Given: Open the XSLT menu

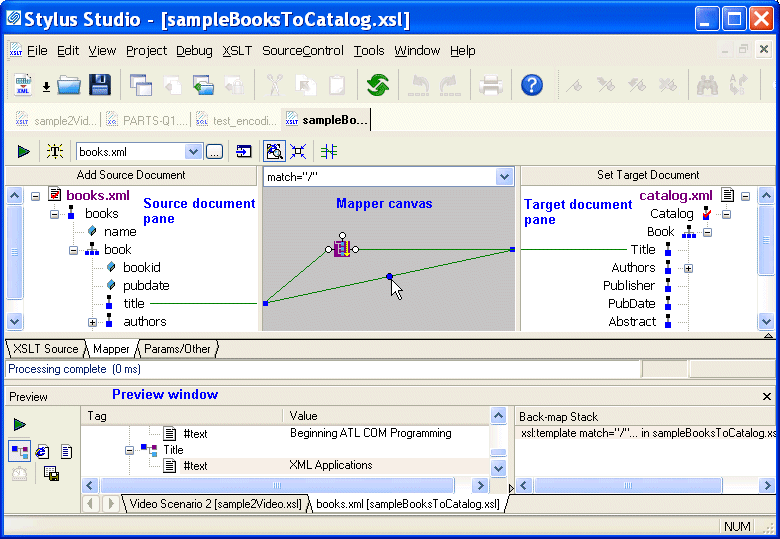Looking at the screenshot, I should pyautogui.click(x=237, y=51).
